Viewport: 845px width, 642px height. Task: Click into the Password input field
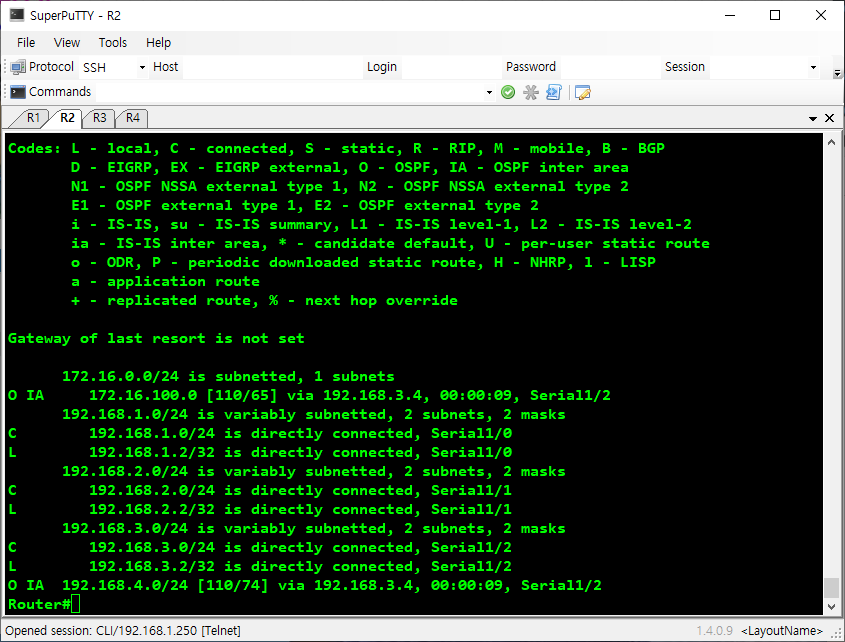(611, 67)
